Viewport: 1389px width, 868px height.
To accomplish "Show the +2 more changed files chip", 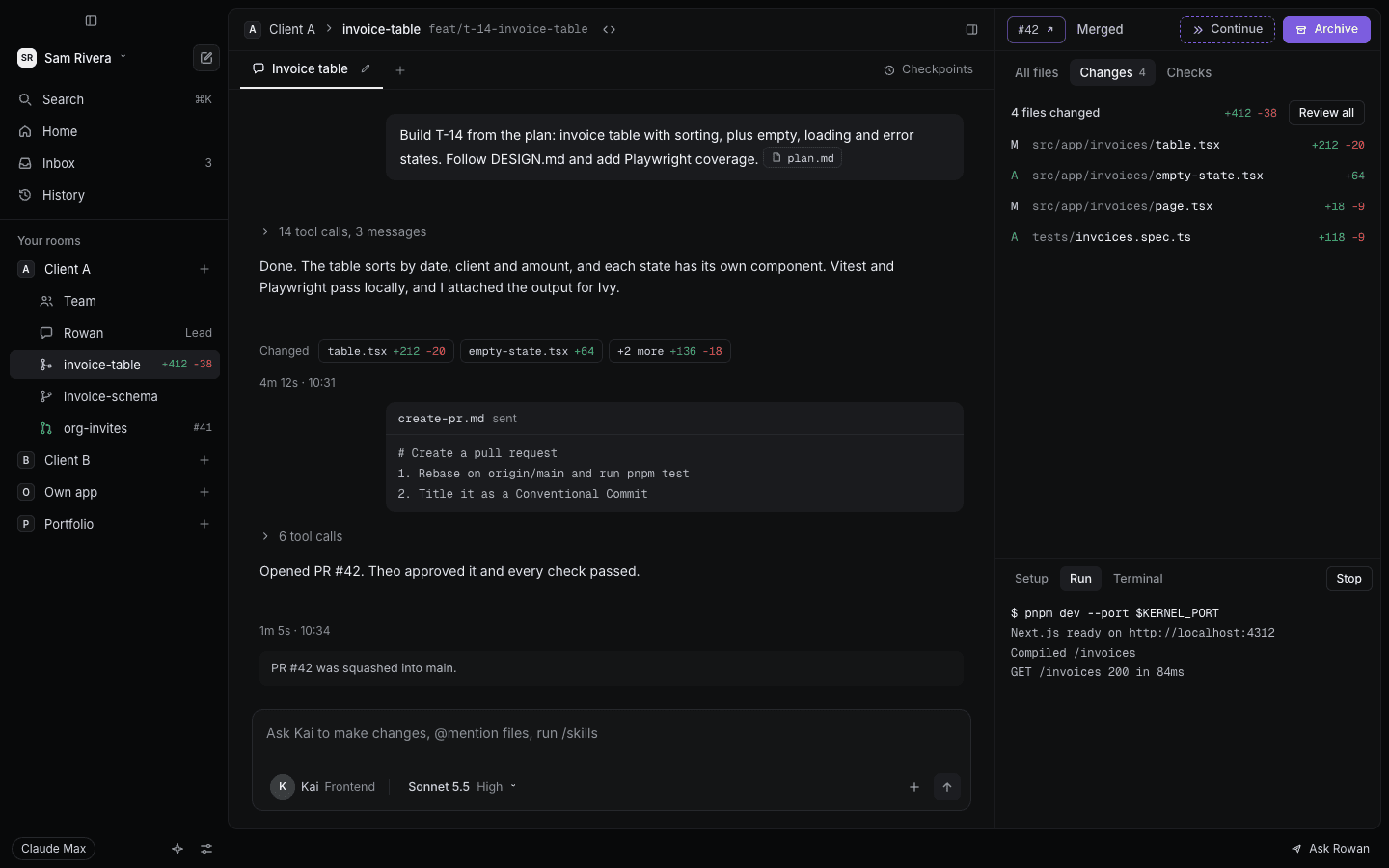I will tap(669, 351).
